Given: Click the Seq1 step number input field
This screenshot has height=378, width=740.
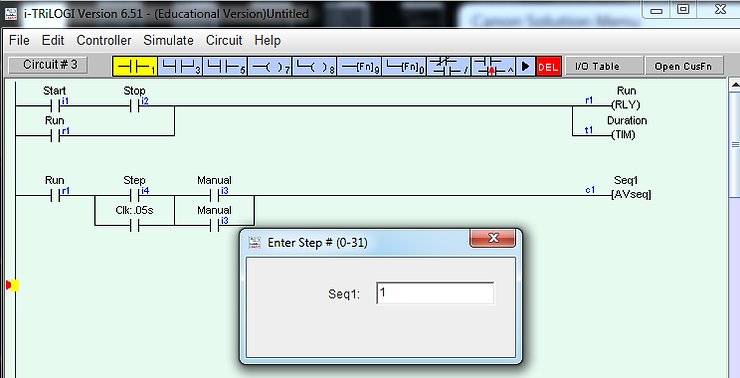Looking at the screenshot, I should point(435,293).
